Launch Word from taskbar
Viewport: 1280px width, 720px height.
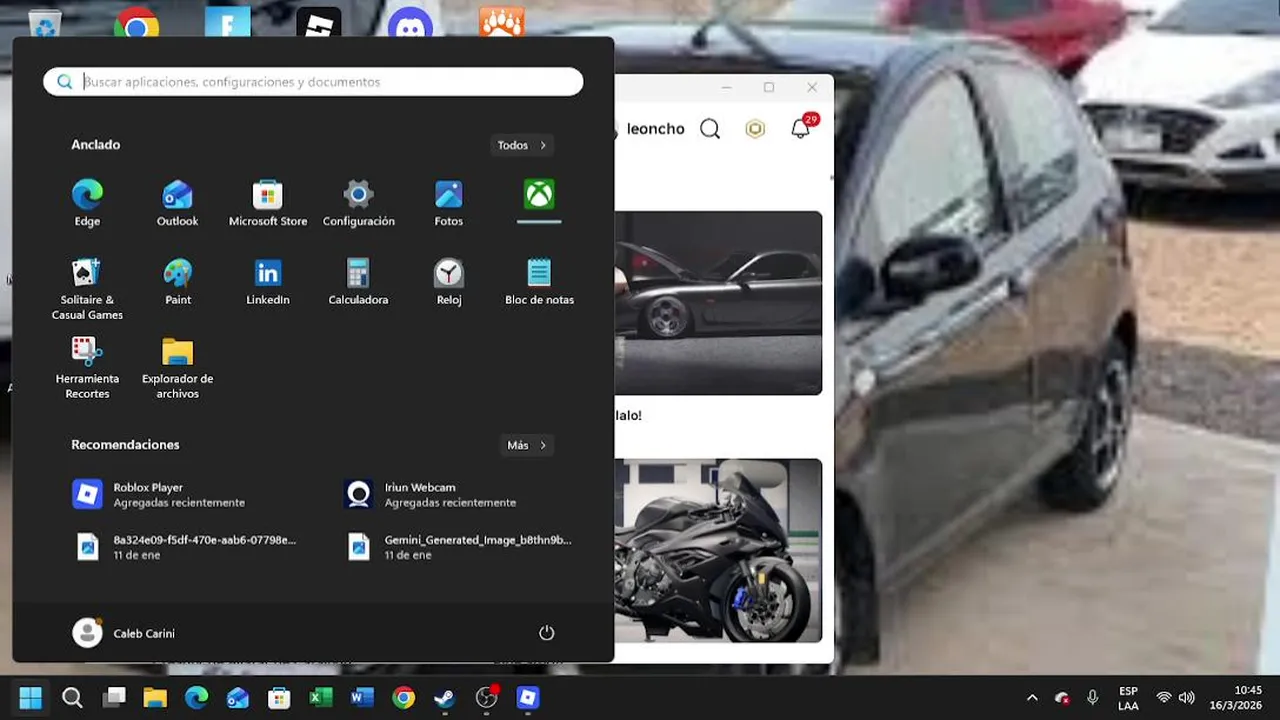tap(362, 697)
